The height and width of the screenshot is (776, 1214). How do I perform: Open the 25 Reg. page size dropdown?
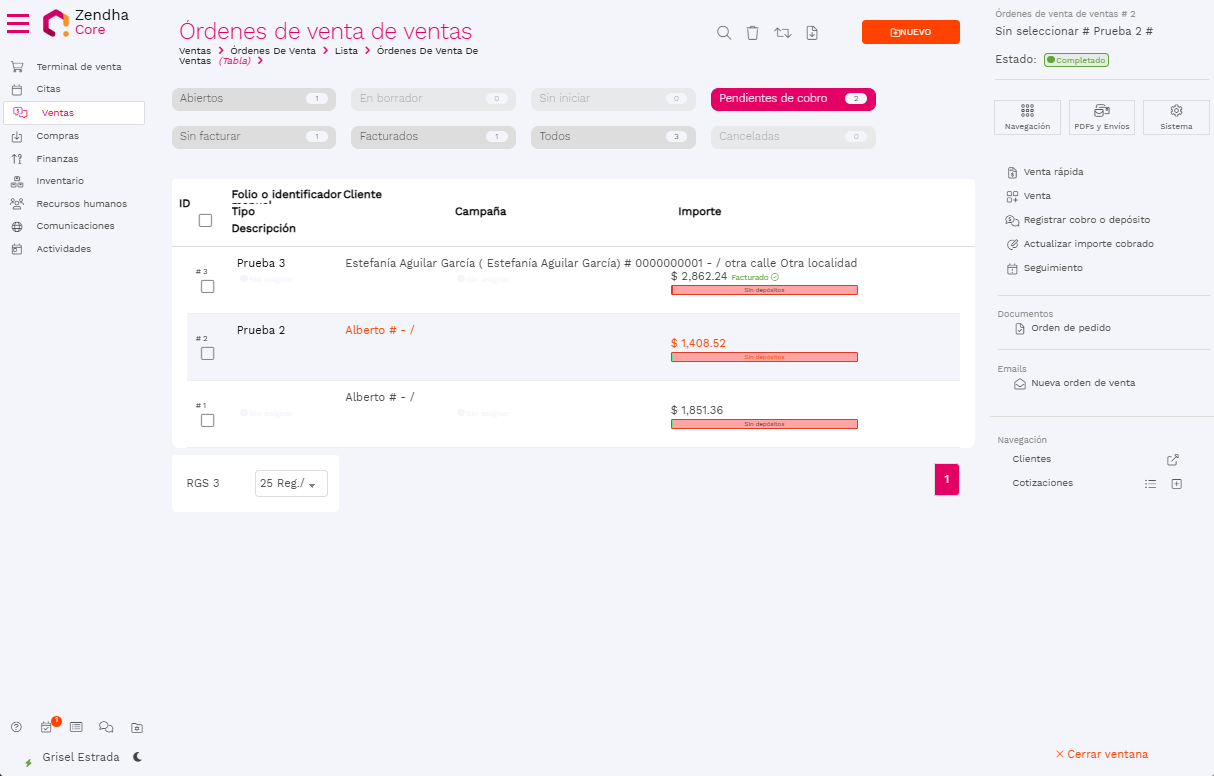coord(291,484)
